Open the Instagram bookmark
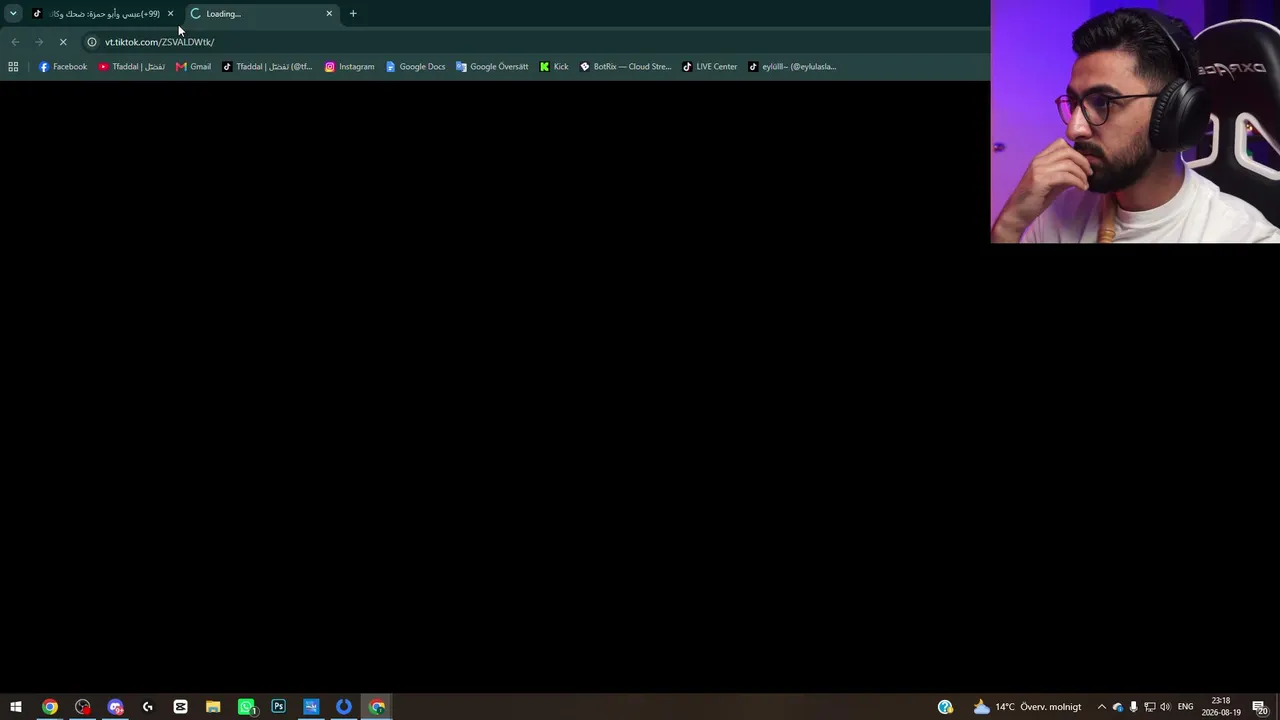 pyautogui.click(x=350, y=67)
